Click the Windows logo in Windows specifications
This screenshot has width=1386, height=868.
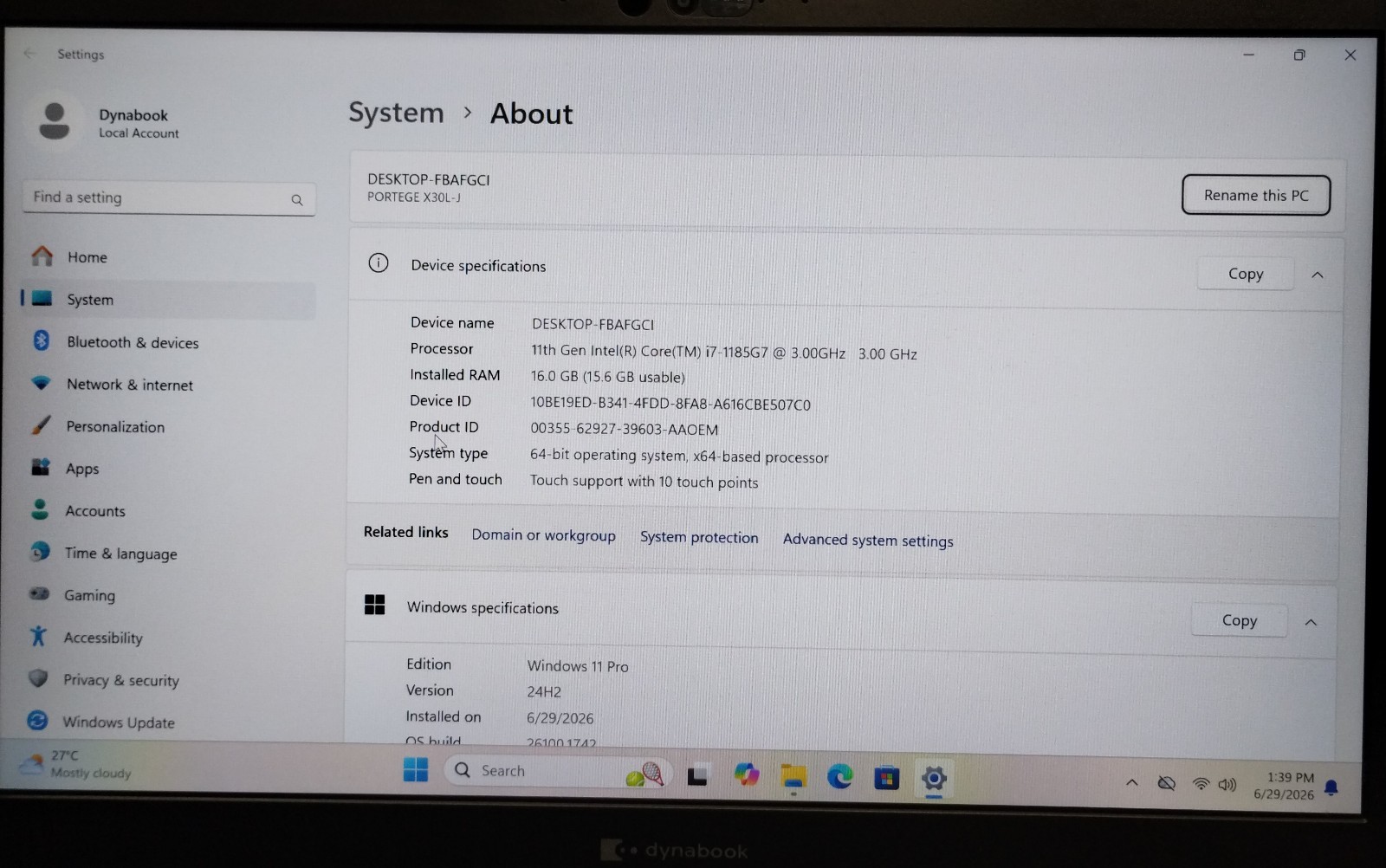click(x=374, y=605)
